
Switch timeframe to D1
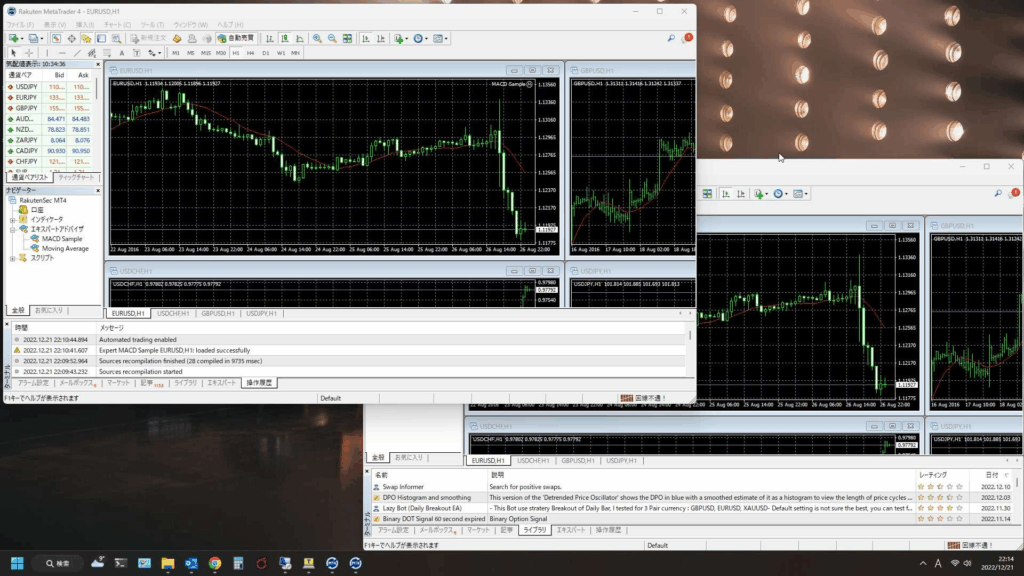point(266,53)
